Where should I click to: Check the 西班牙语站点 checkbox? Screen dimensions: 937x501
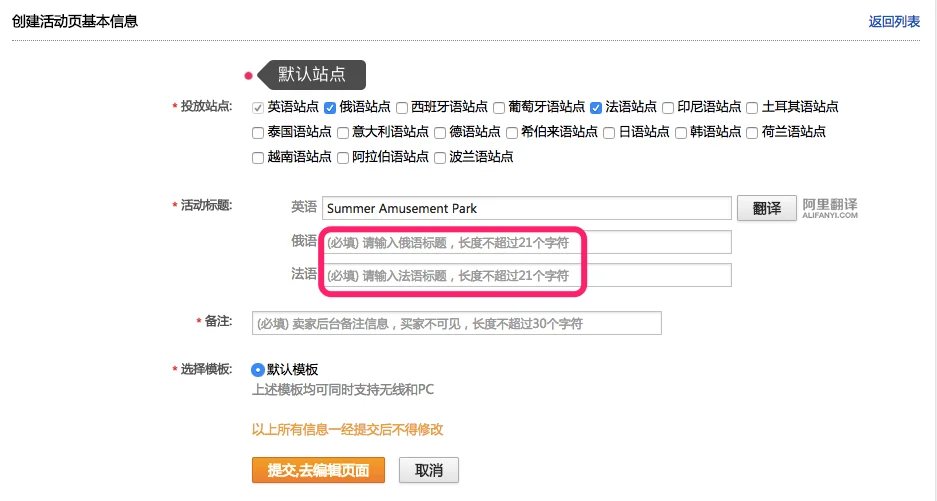point(402,108)
